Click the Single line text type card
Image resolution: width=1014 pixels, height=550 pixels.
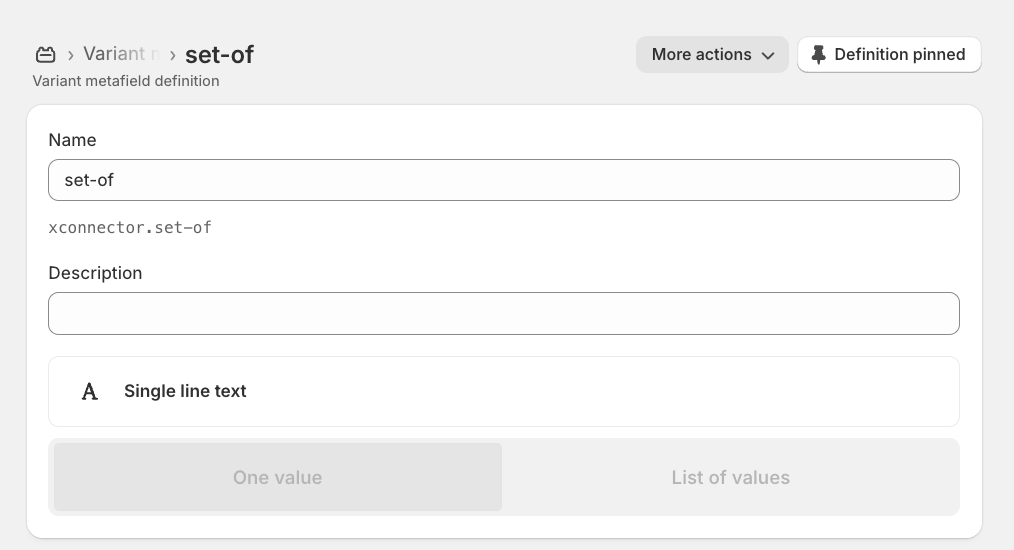coord(504,391)
